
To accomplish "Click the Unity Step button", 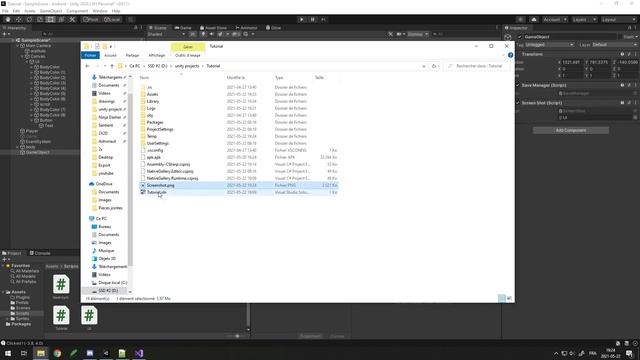I will click(x=323, y=19).
